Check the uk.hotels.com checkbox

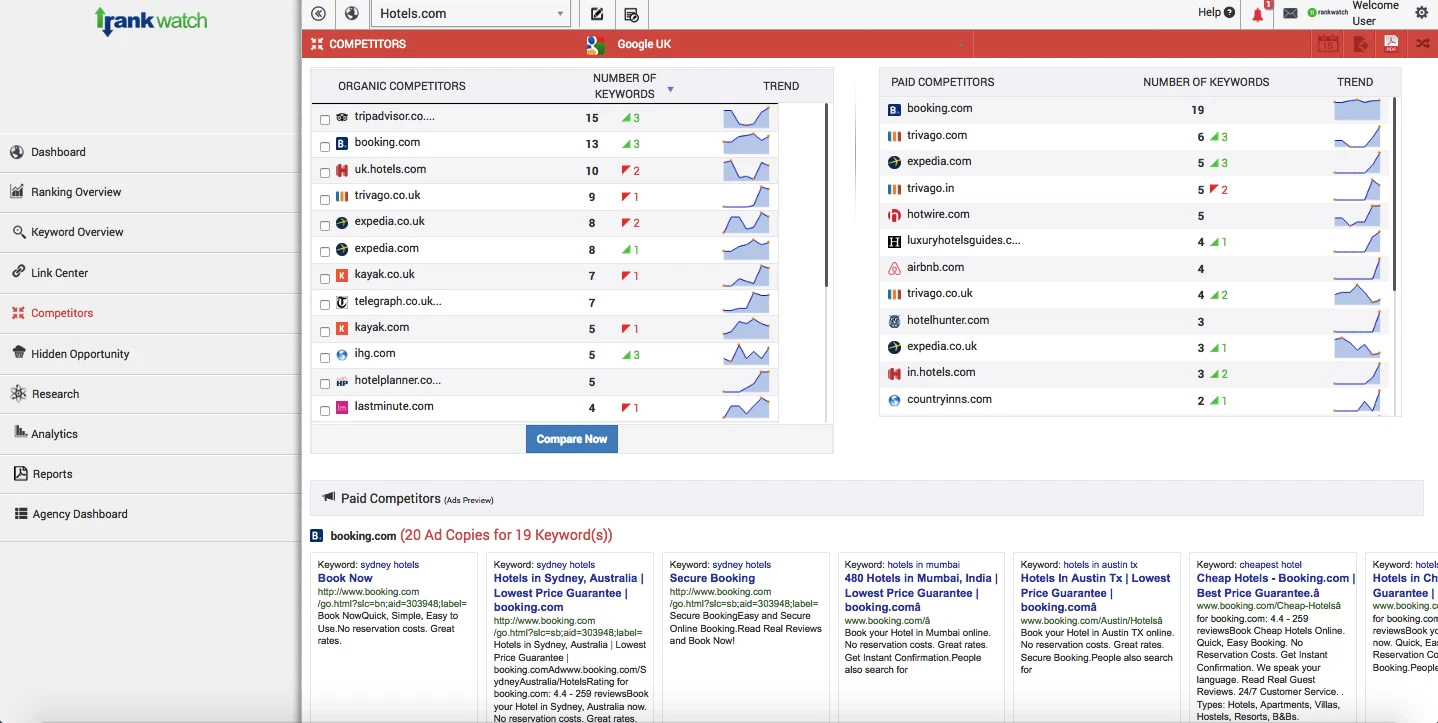coord(325,173)
